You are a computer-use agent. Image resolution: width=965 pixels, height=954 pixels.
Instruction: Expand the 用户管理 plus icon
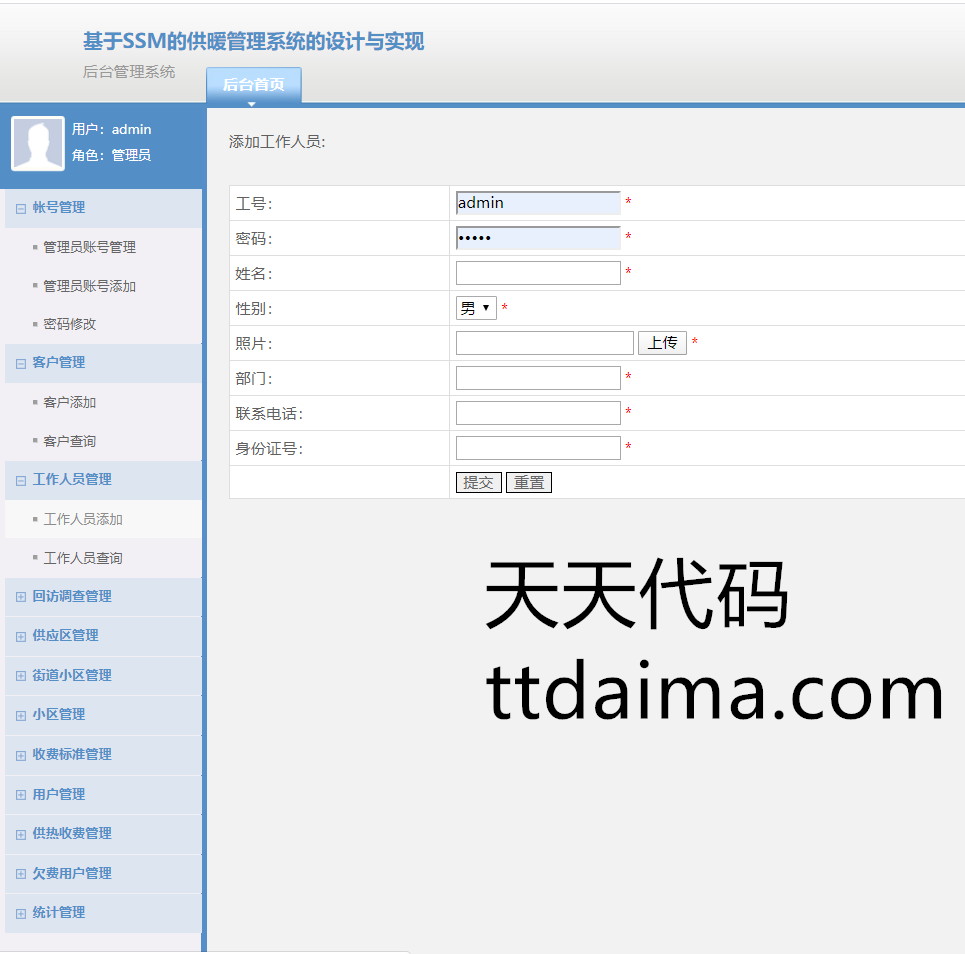pyautogui.click(x=21, y=795)
